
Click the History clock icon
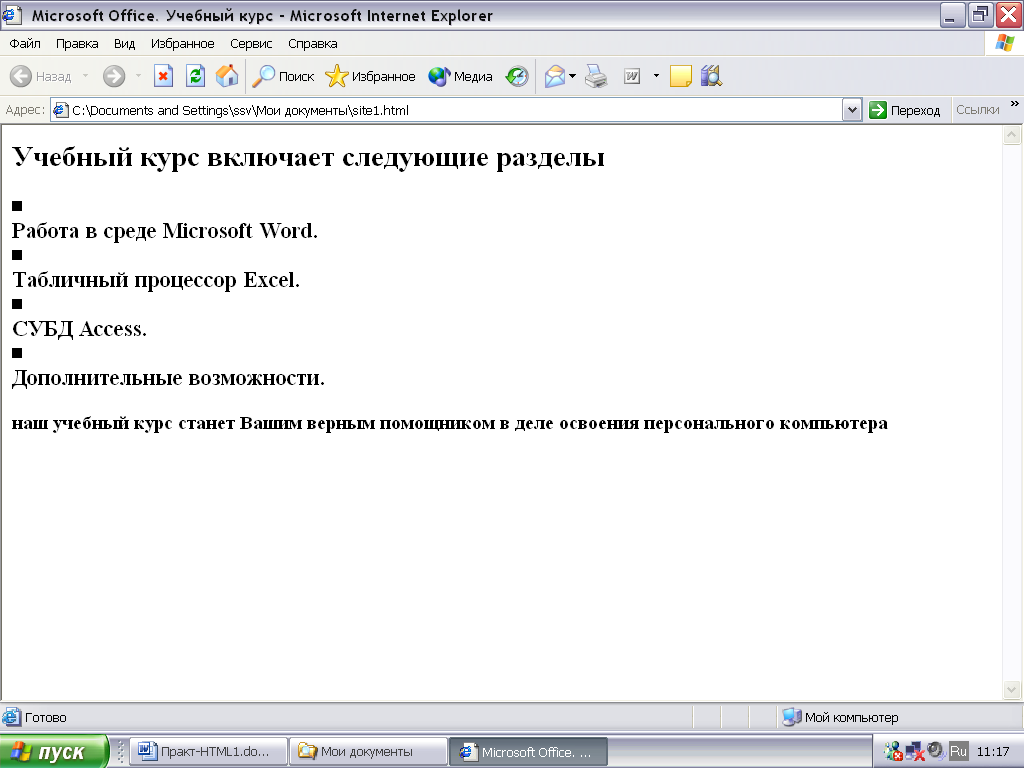(x=517, y=76)
